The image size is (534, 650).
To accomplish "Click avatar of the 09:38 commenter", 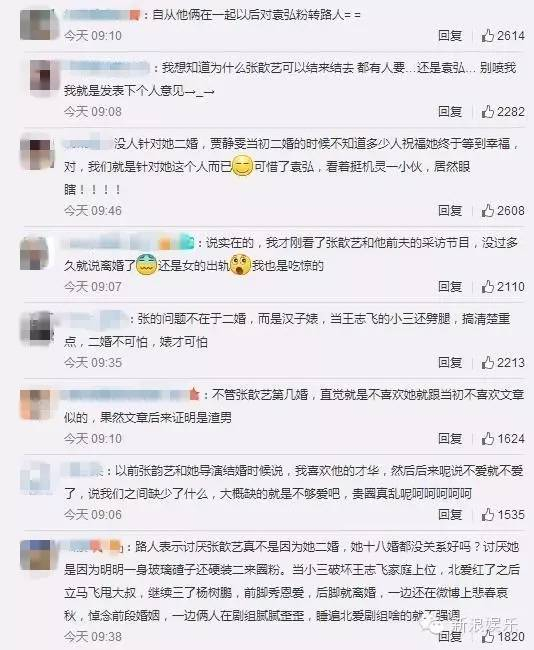I will (x=37, y=555).
